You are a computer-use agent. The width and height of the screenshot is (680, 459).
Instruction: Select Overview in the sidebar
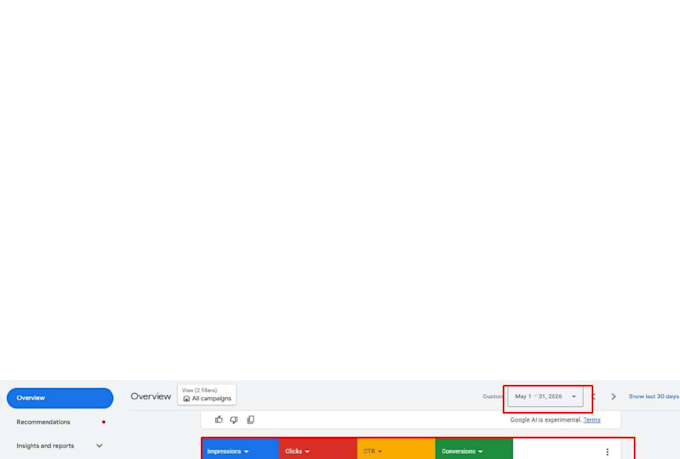click(x=60, y=398)
